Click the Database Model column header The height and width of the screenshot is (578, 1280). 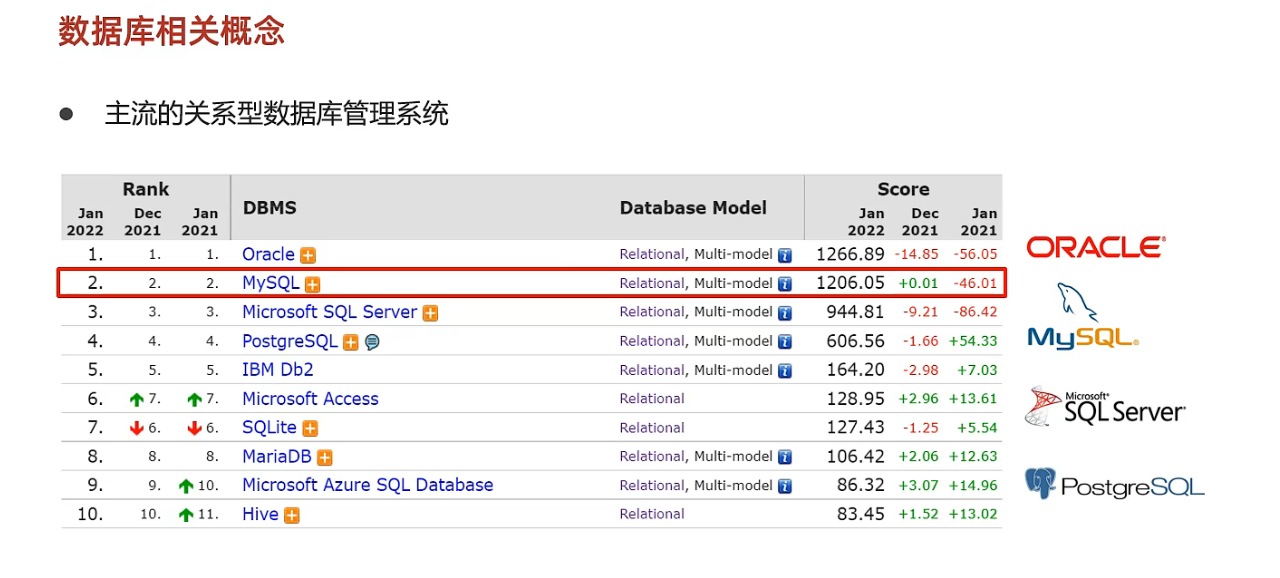click(693, 208)
